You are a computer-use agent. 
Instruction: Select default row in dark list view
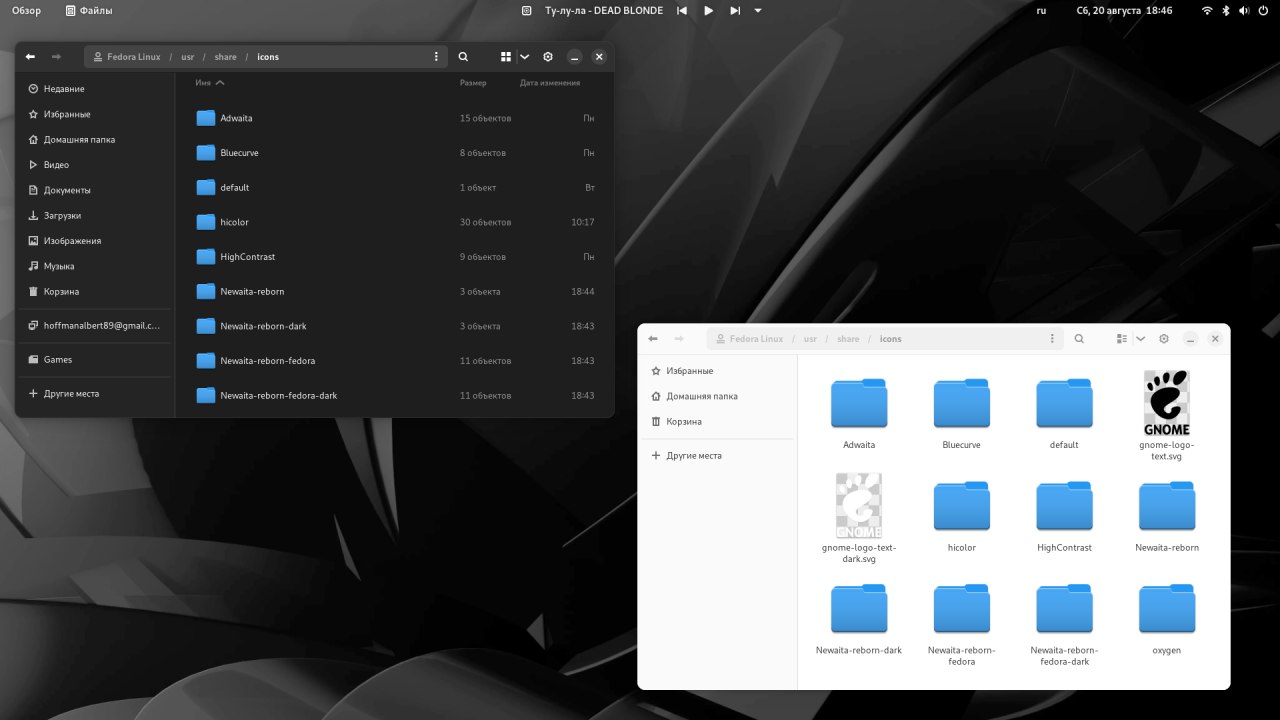(395, 188)
